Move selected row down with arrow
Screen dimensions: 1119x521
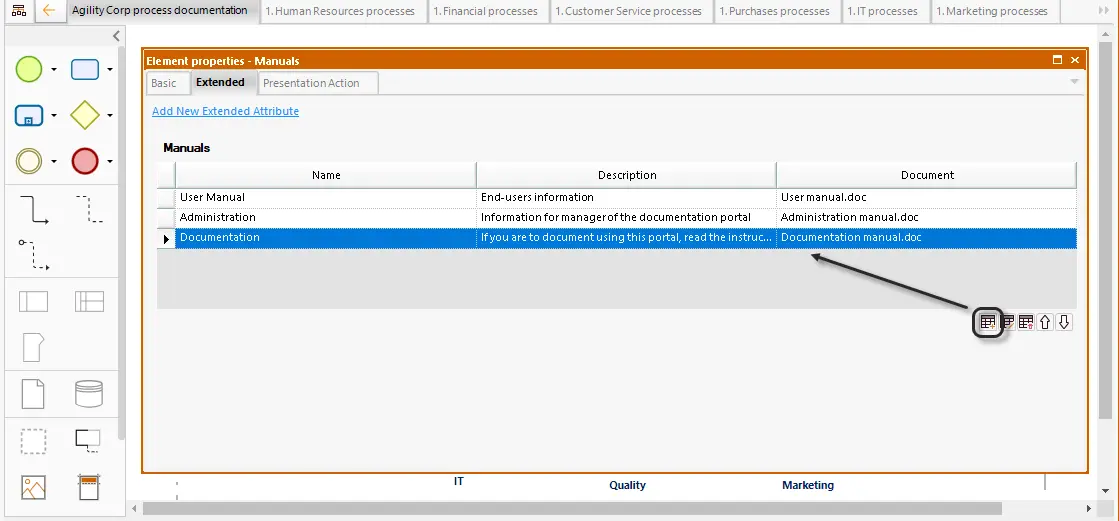click(x=1064, y=322)
